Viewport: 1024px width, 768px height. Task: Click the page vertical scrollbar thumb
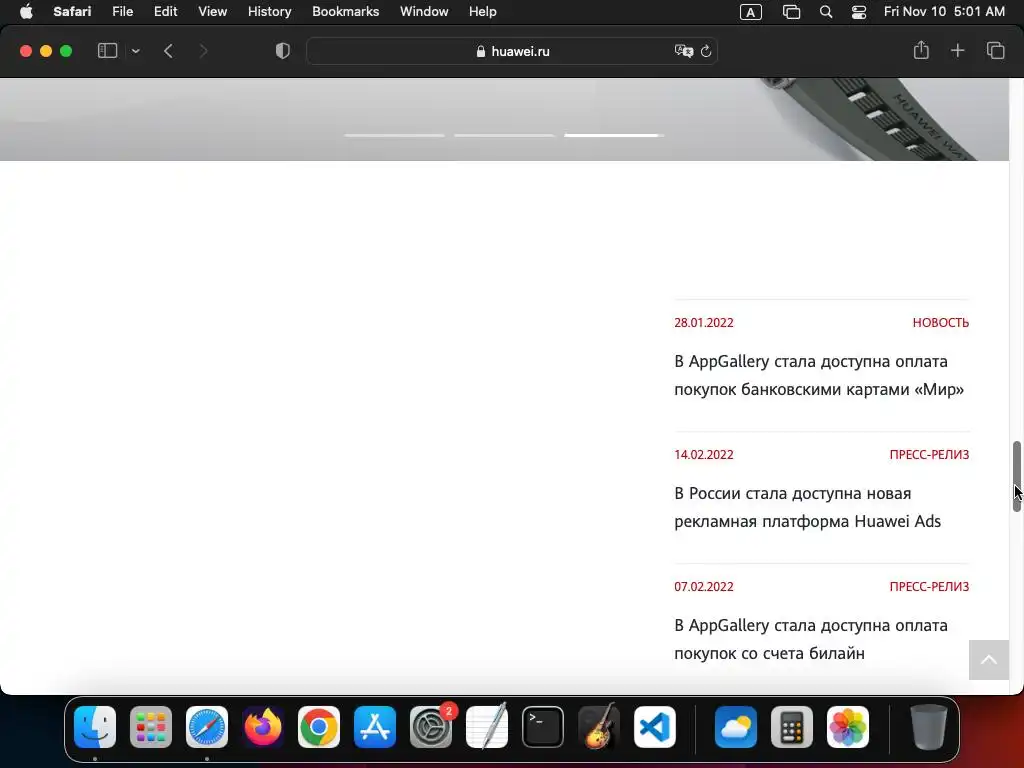1017,476
